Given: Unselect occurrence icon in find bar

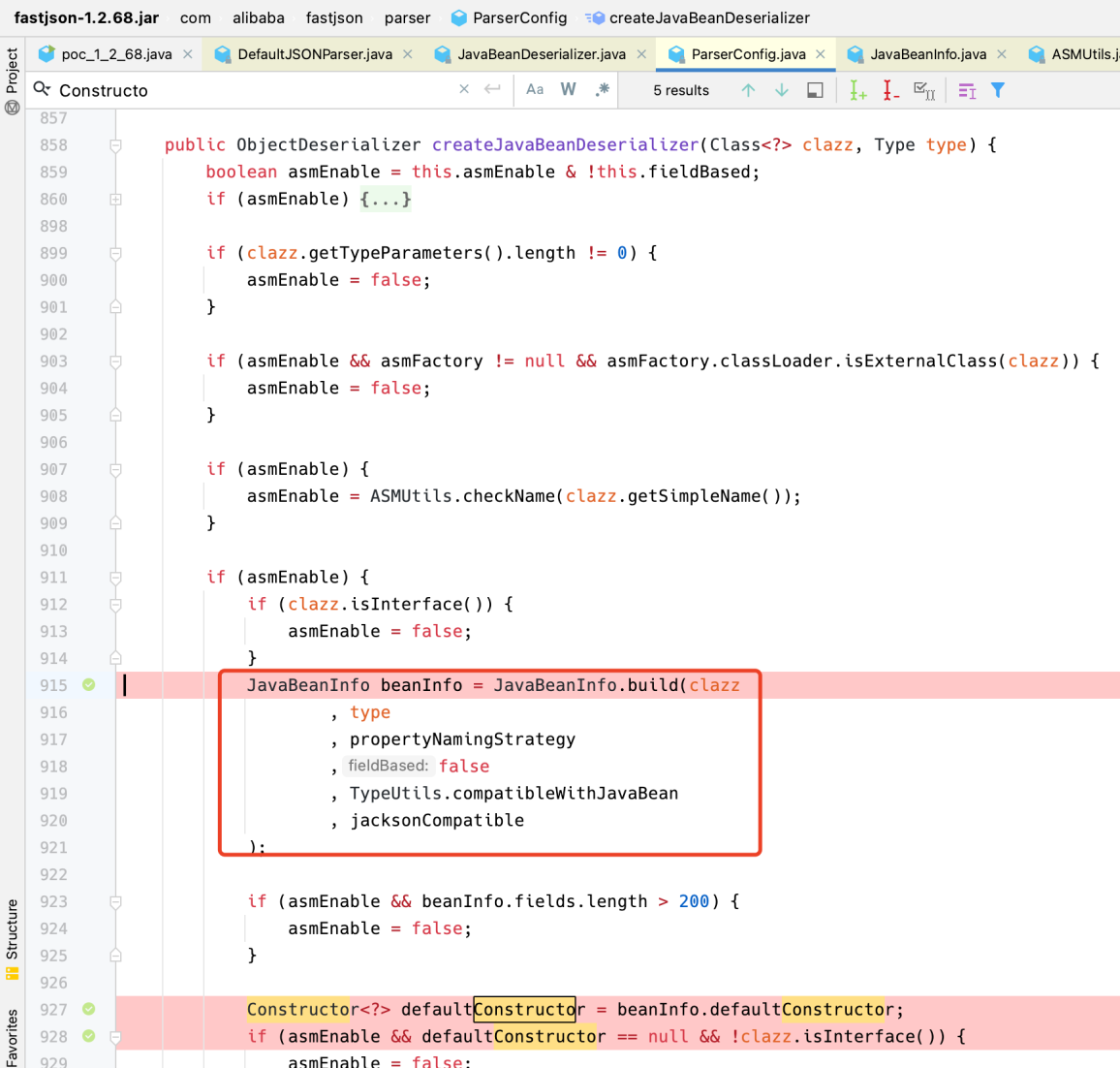Looking at the screenshot, I should (x=890, y=90).
